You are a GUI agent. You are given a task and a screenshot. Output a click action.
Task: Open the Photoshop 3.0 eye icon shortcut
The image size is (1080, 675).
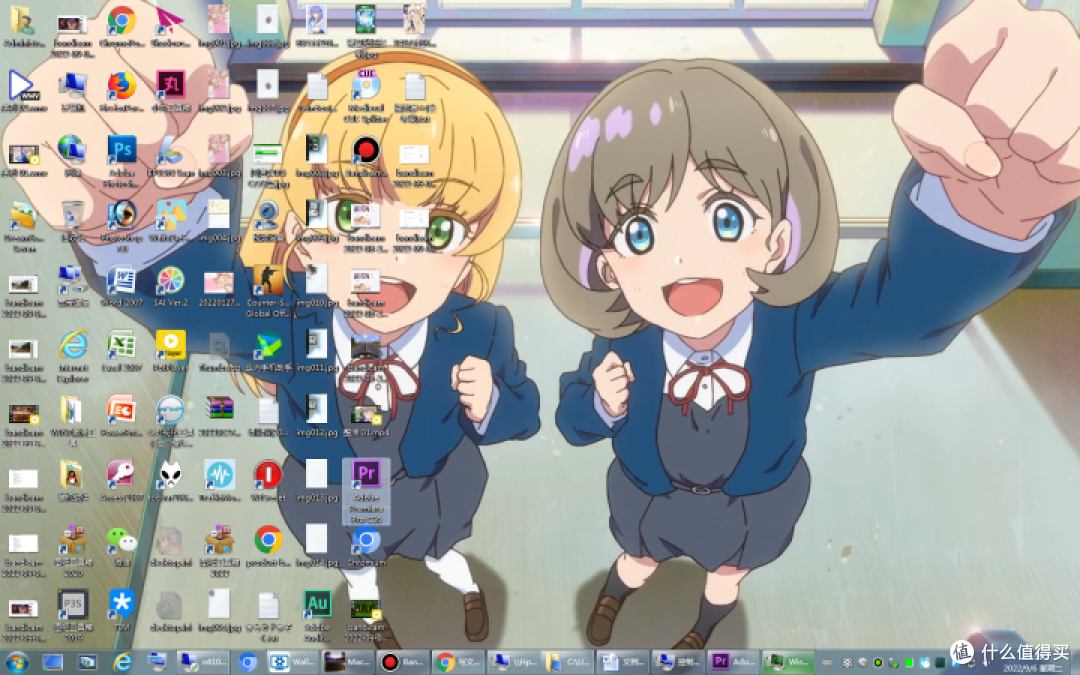pos(121,226)
